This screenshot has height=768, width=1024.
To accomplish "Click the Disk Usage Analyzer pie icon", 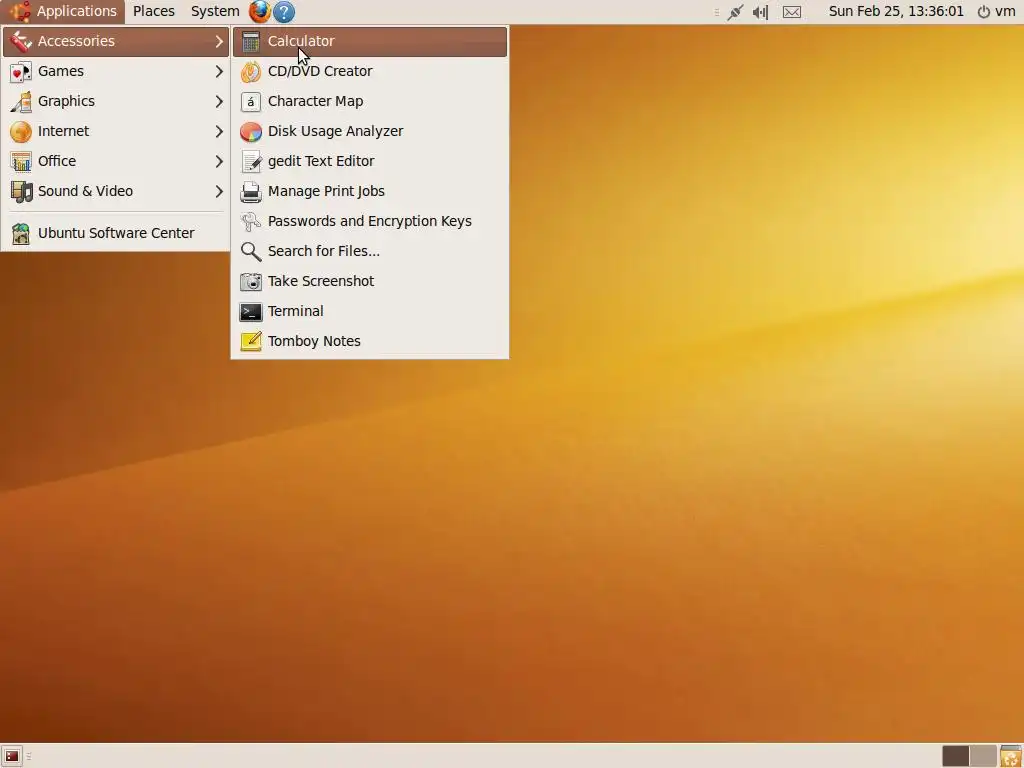I will pyautogui.click(x=251, y=131).
